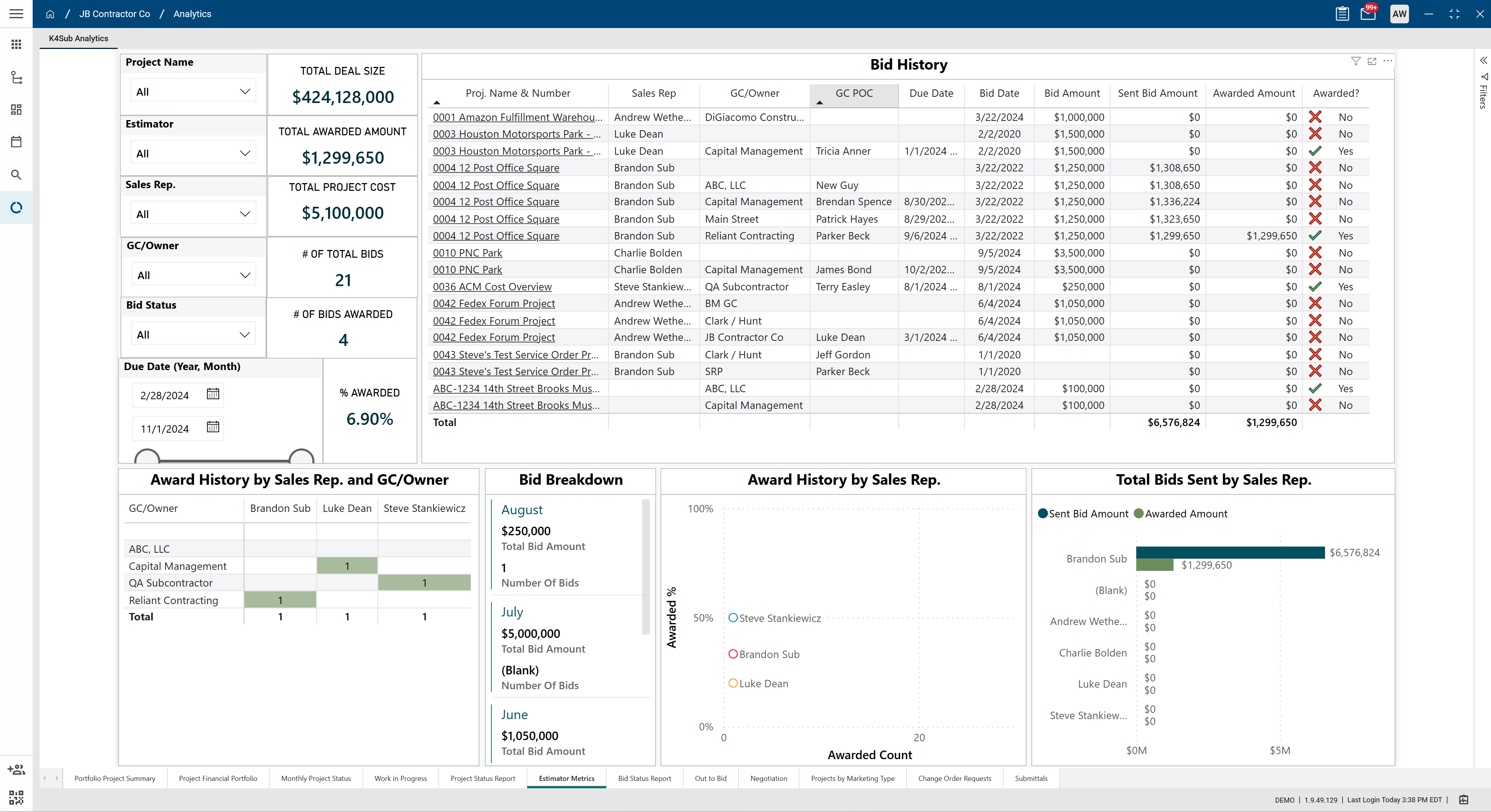
Task: Open the Work in Progress tab
Action: tap(400, 779)
